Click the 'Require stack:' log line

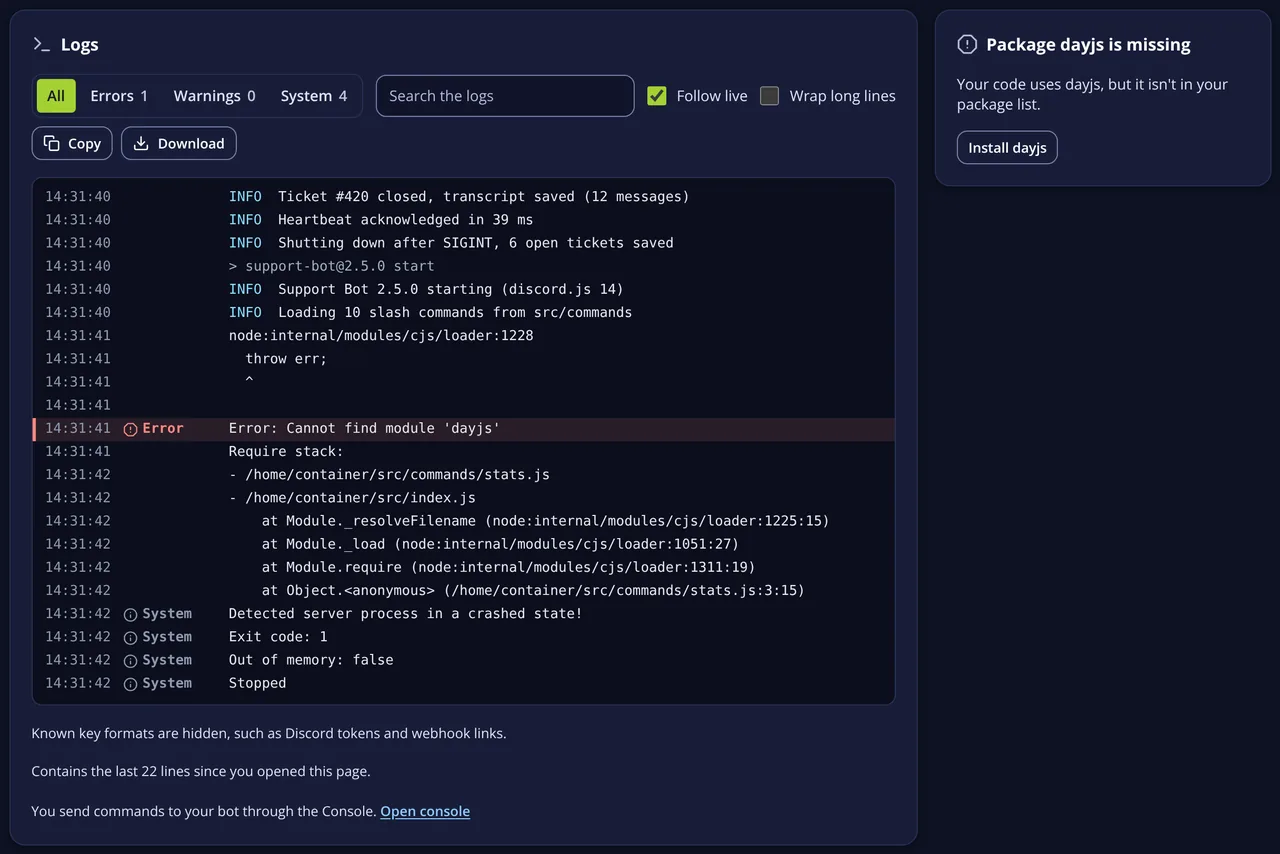[x=464, y=451]
